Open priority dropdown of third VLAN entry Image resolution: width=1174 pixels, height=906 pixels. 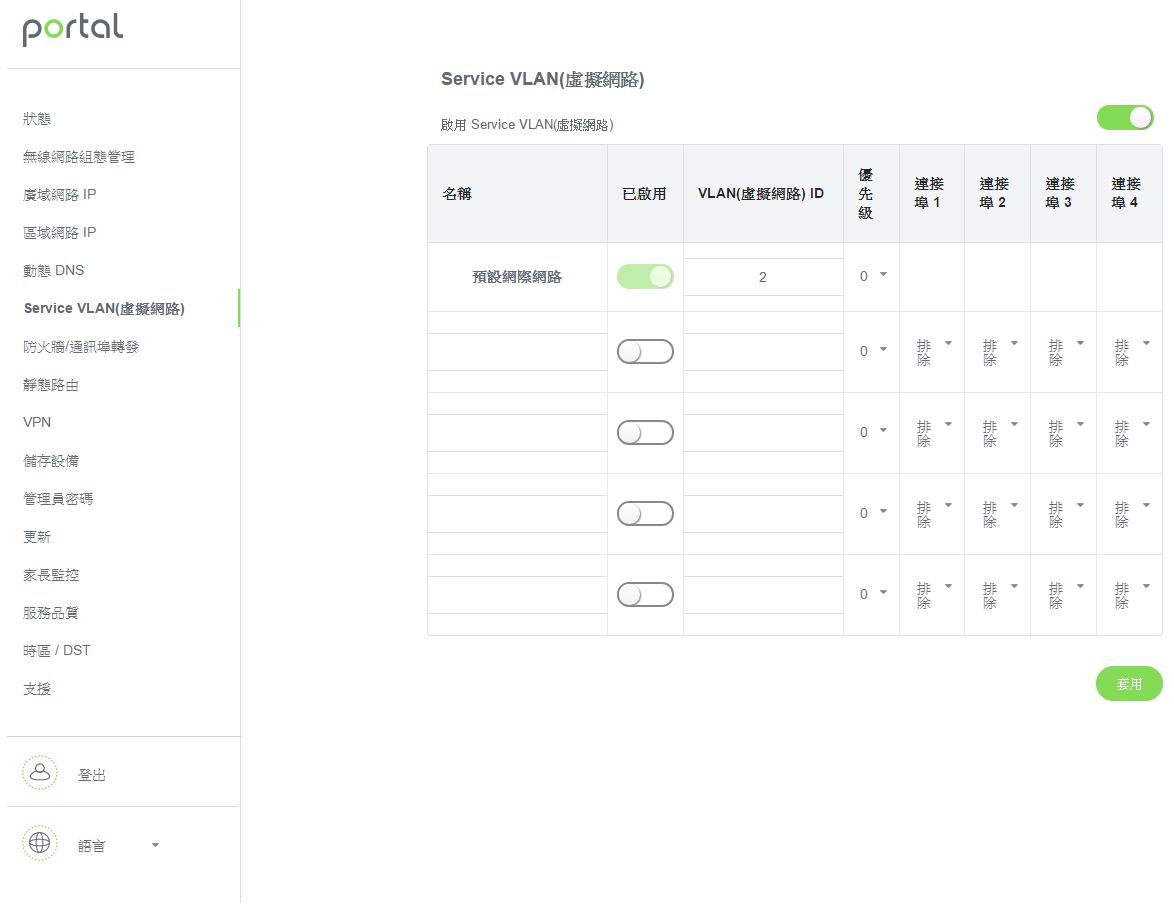pyautogui.click(x=872, y=432)
